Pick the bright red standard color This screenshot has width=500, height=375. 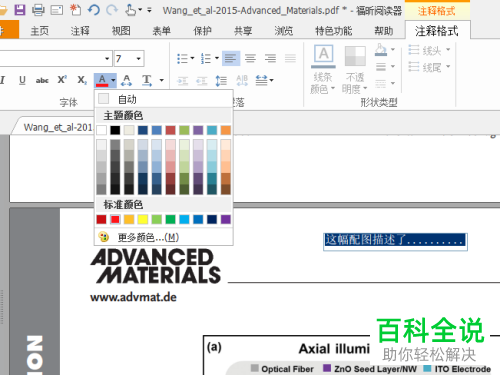point(115,219)
